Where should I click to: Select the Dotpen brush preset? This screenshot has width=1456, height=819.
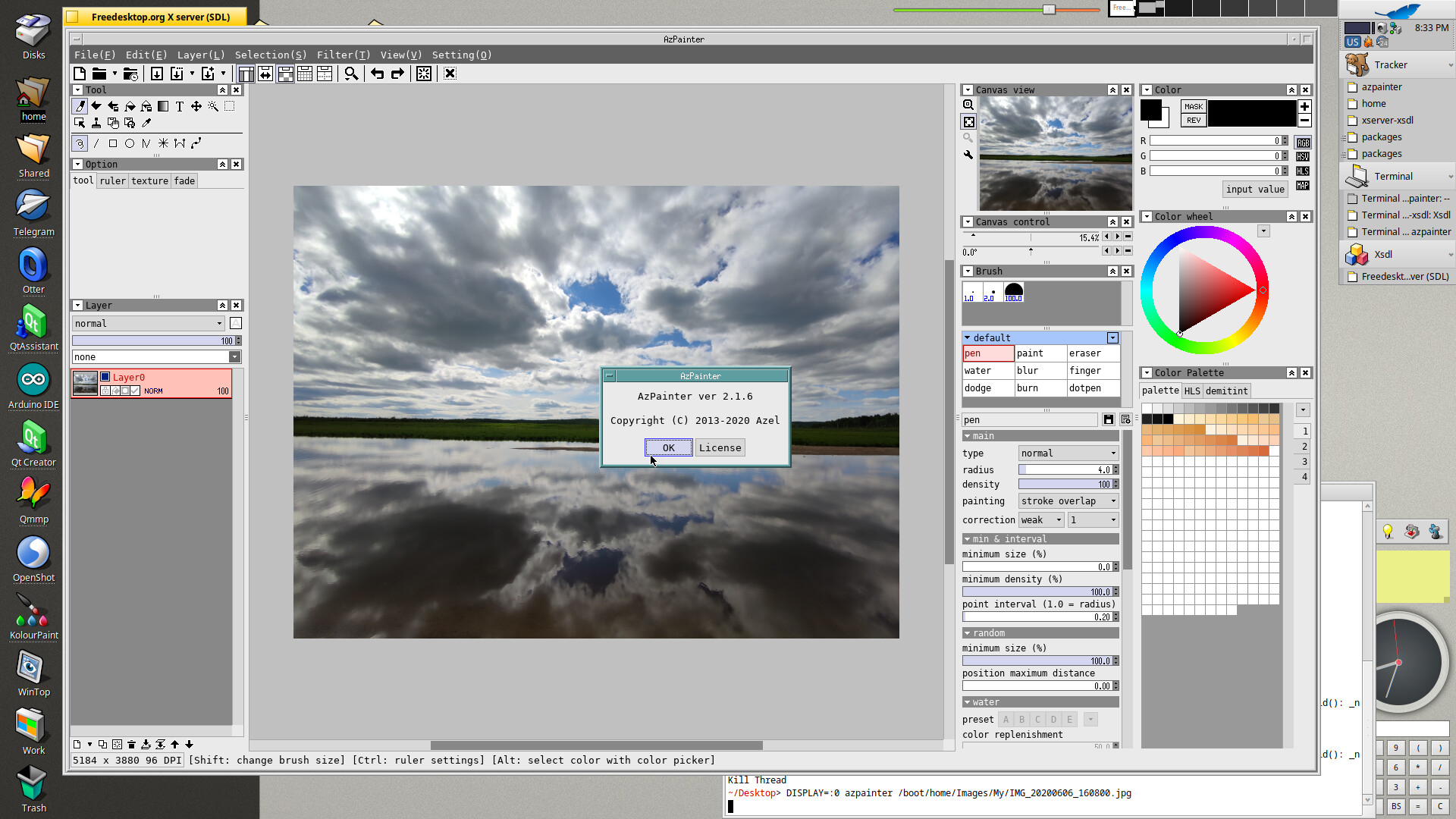point(1086,388)
